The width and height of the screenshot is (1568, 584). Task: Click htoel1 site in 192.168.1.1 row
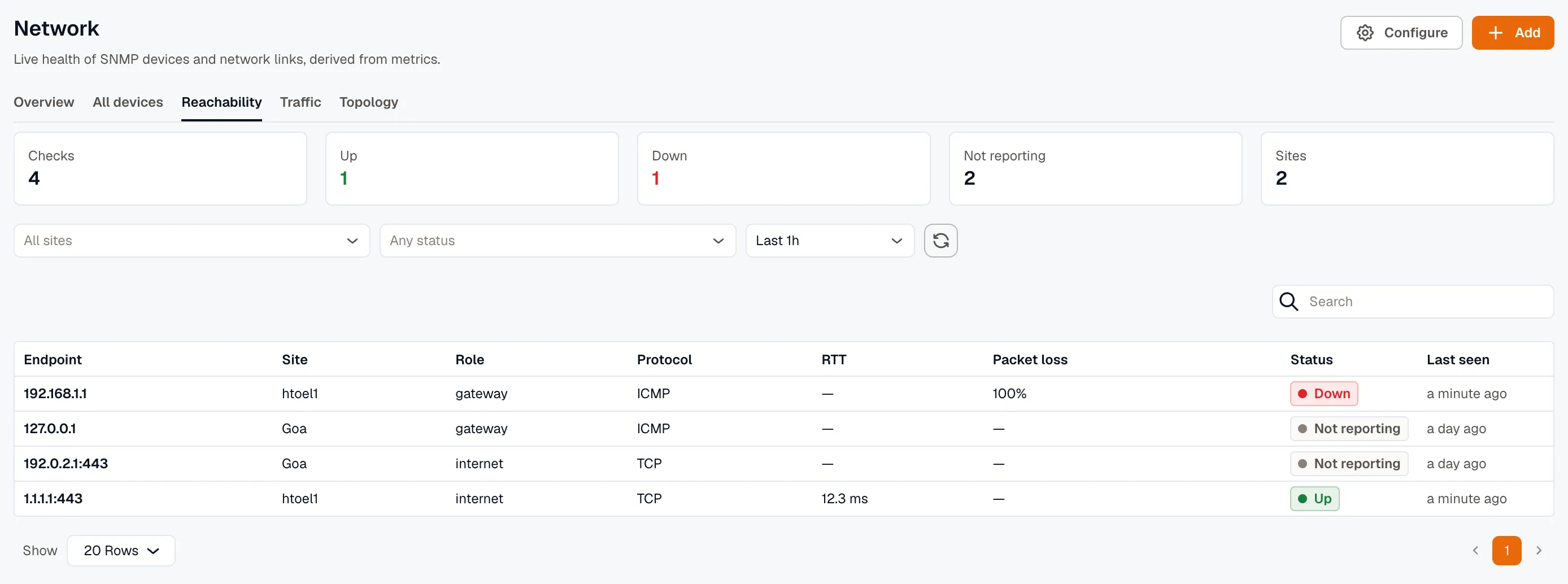299,394
